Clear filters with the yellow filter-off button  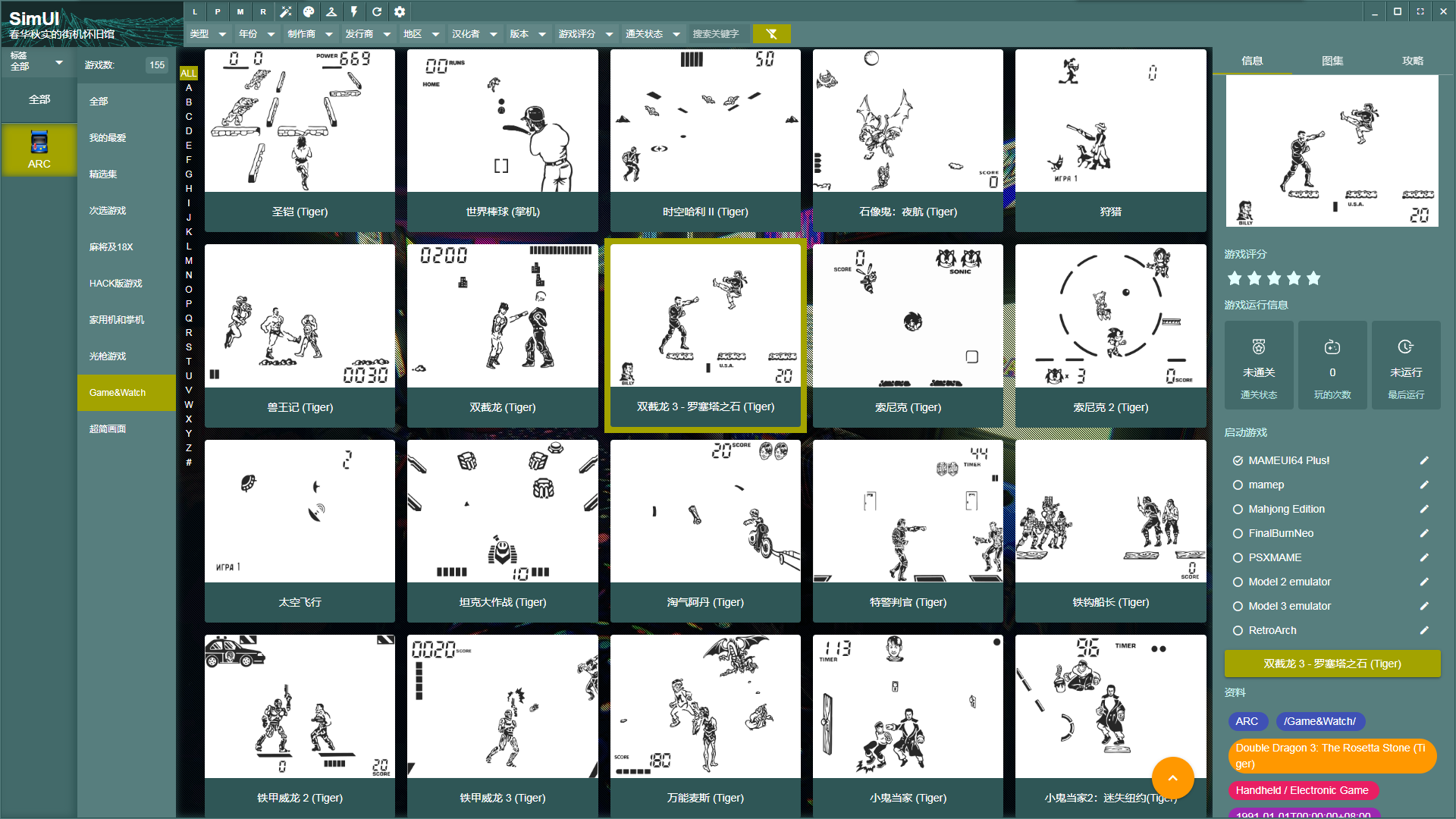point(772,33)
